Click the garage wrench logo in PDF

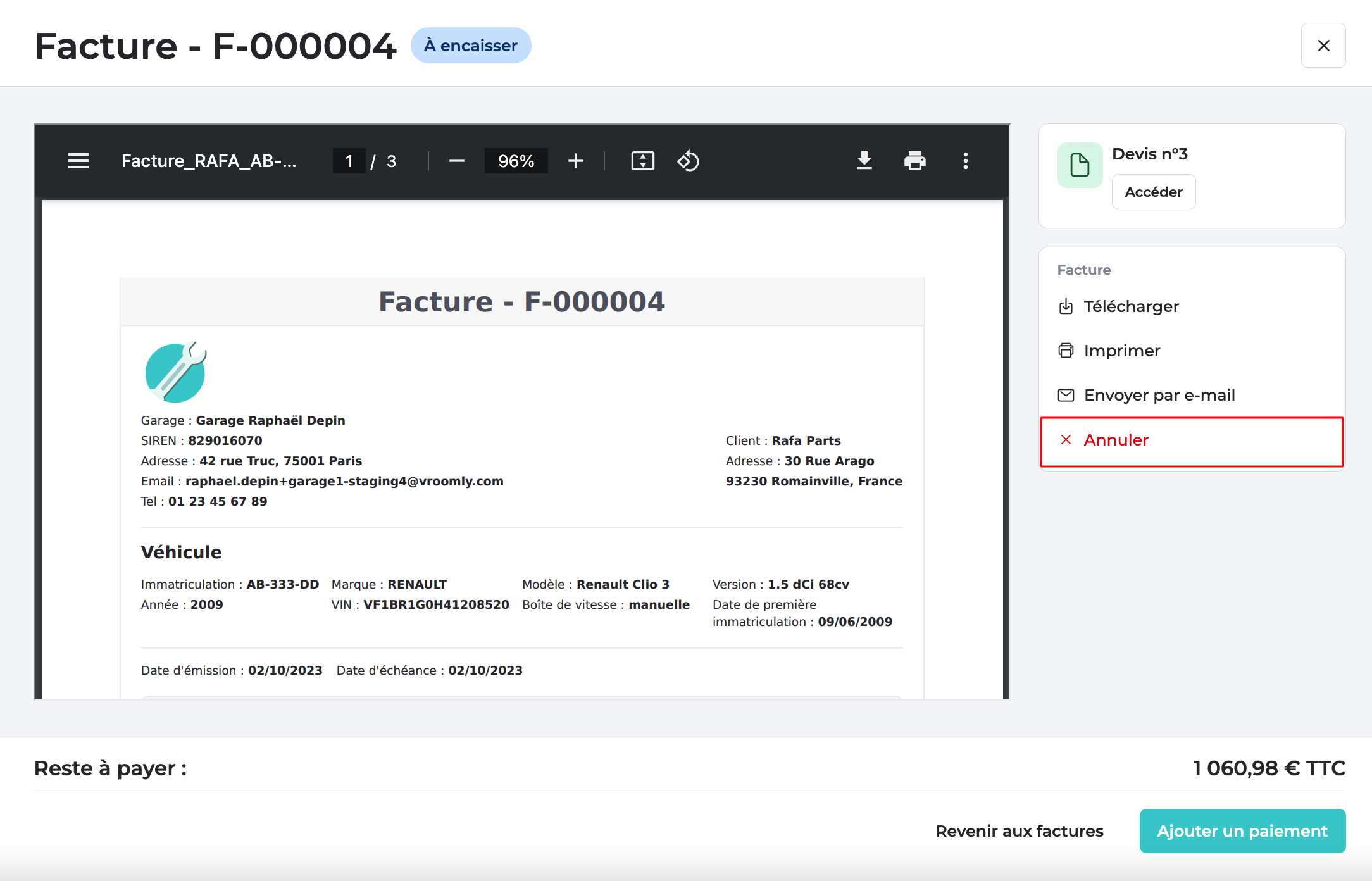tap(176, 372)
